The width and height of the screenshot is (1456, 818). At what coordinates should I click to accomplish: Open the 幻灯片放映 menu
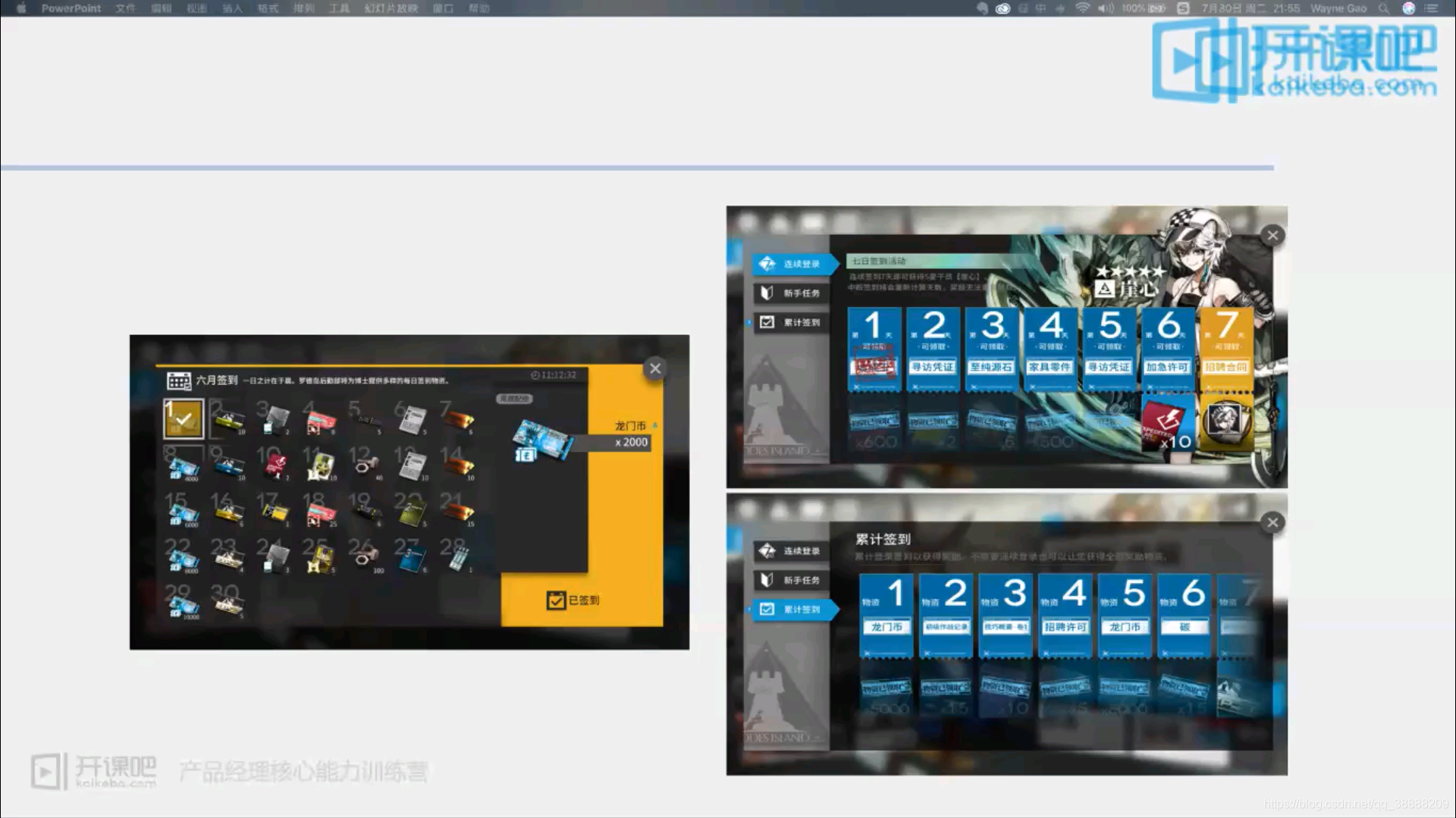[391, 8]
